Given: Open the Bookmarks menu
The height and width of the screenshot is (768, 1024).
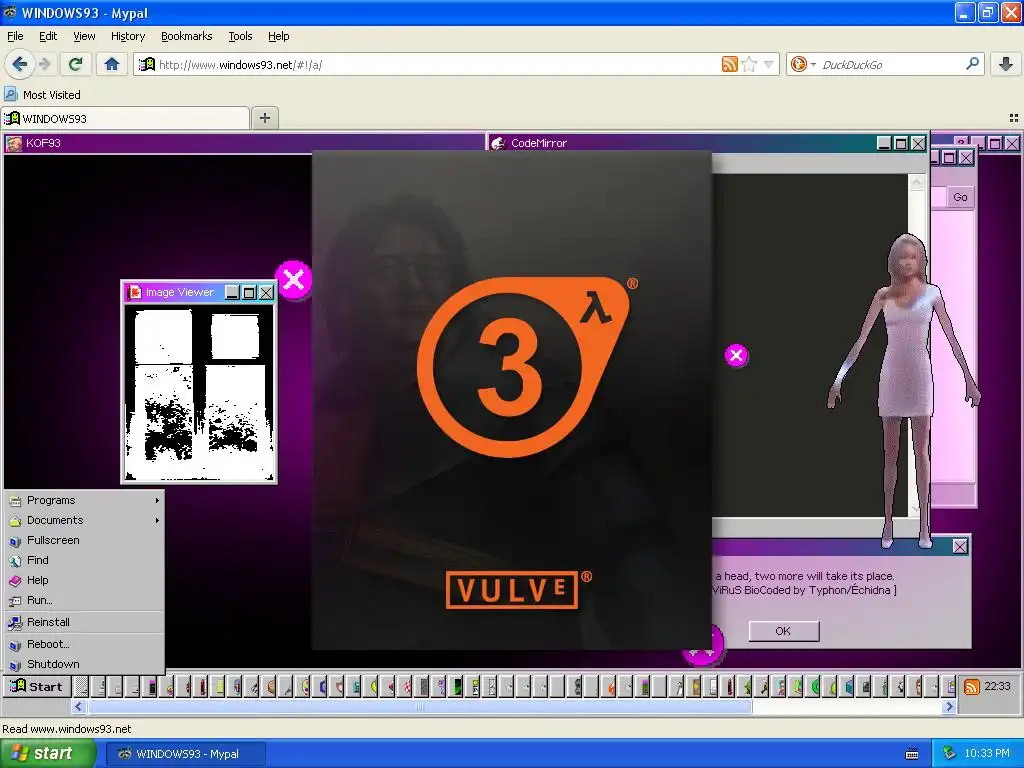Looking at the screenshot, I should click(x=187, y=36).
